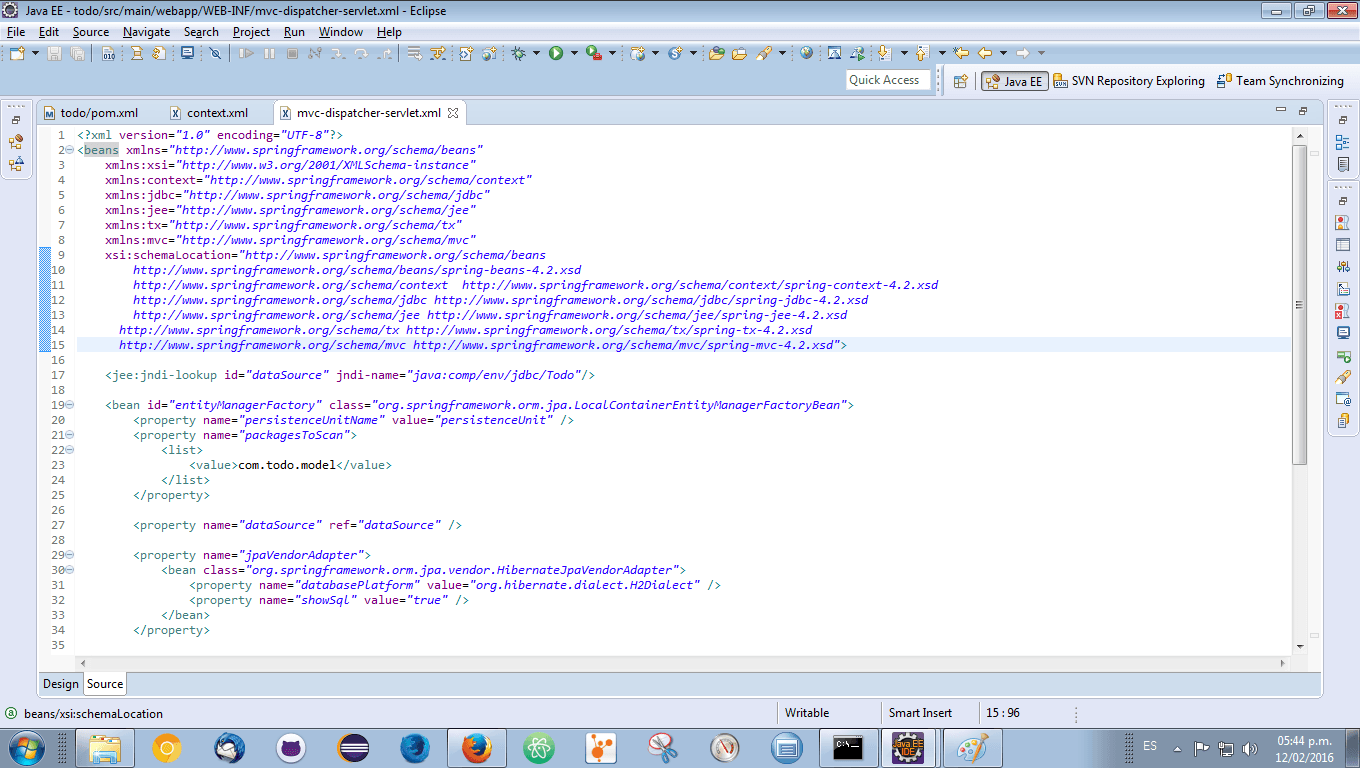Click the Quick Access search field
This screenshot has width=1362, height=768.
point(888,80)
